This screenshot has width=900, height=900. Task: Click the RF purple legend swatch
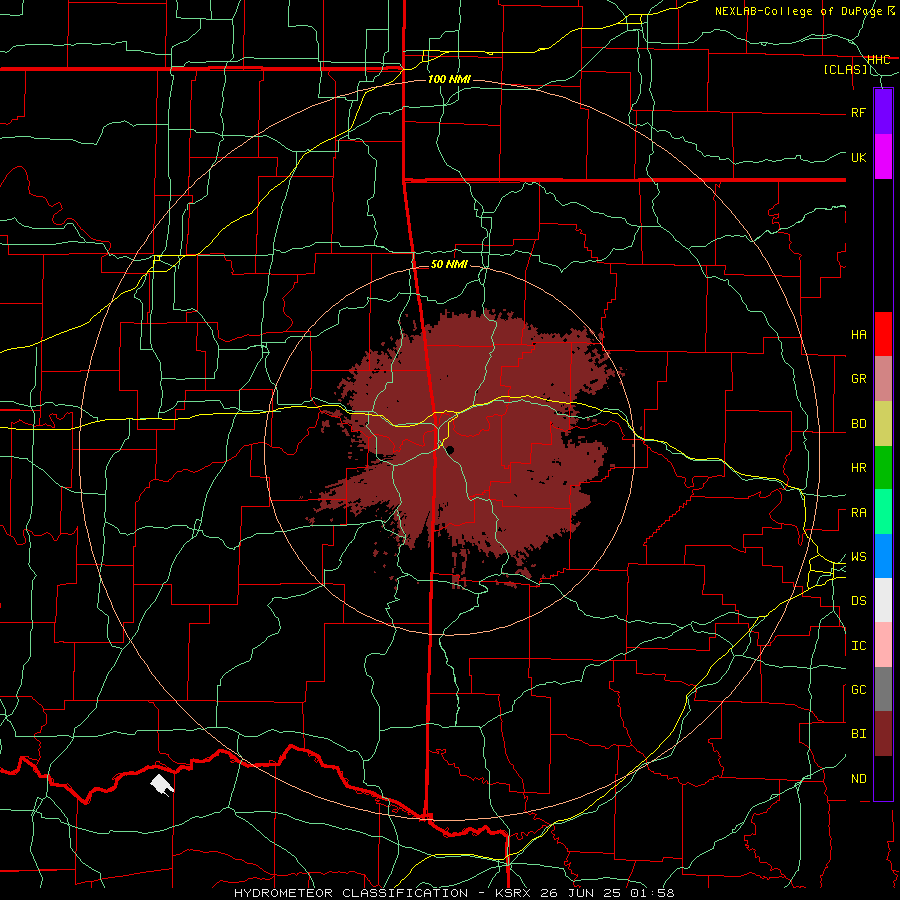click(883, 112)
